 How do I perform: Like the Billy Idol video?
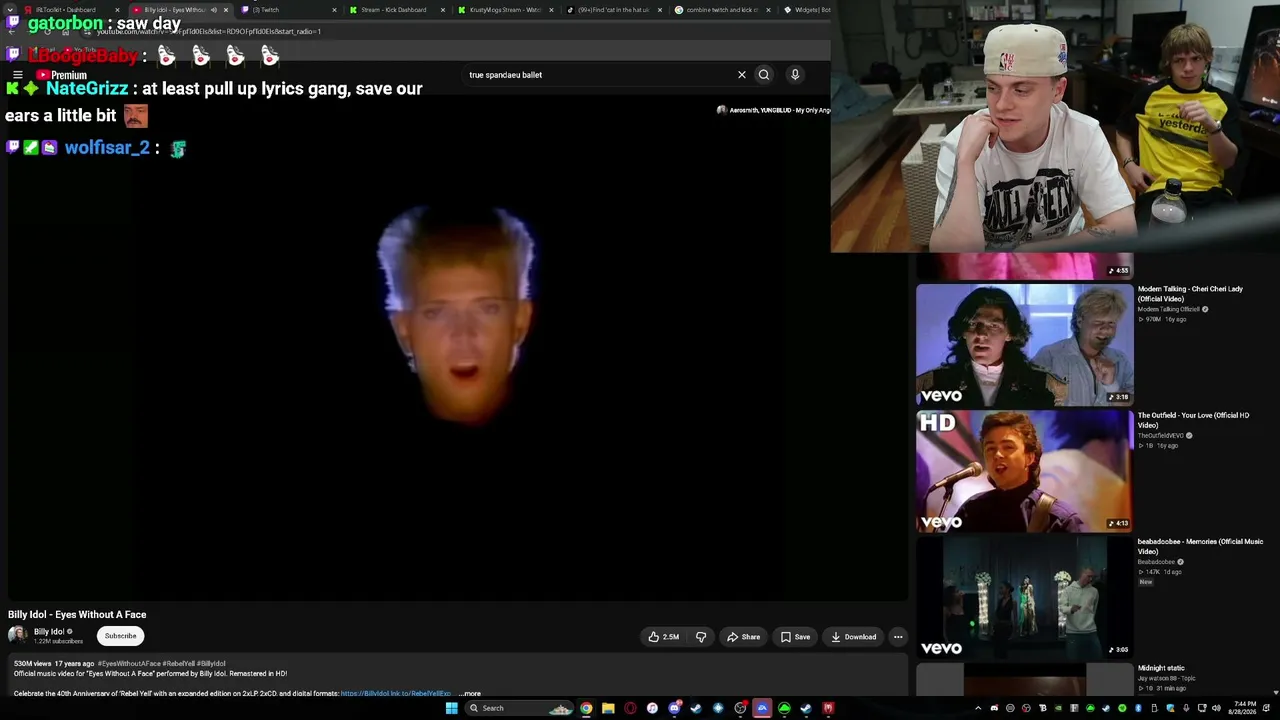(x=663, y=637)
